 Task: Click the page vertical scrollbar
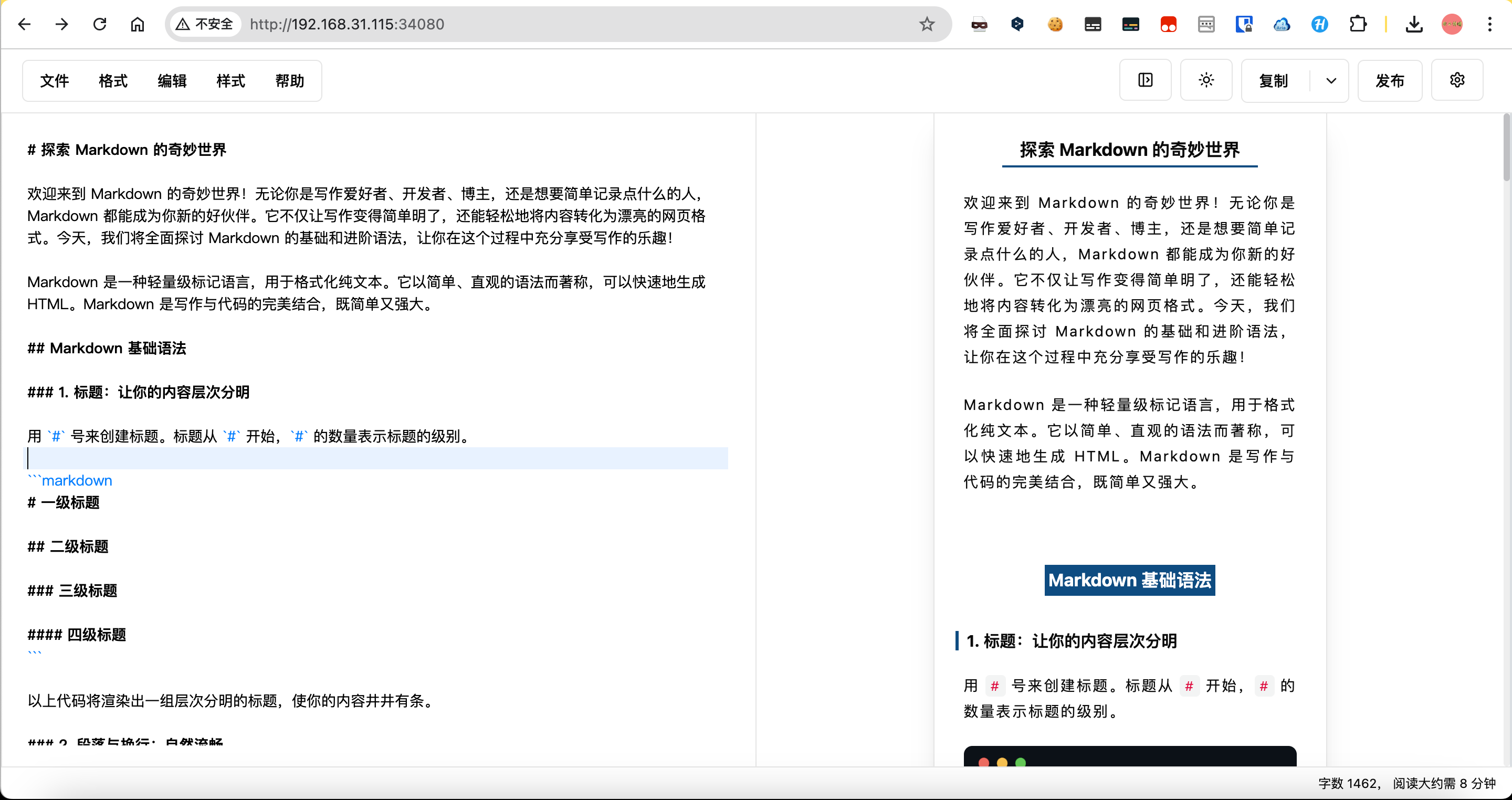(x=1506, y=149)
